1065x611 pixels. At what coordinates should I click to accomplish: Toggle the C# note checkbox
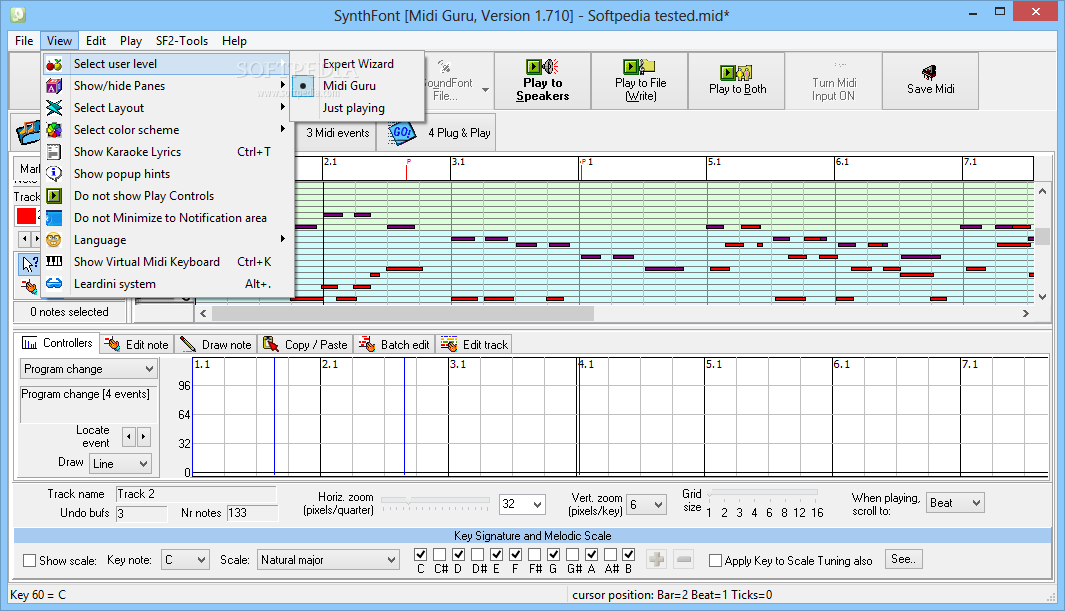[439, 555]
